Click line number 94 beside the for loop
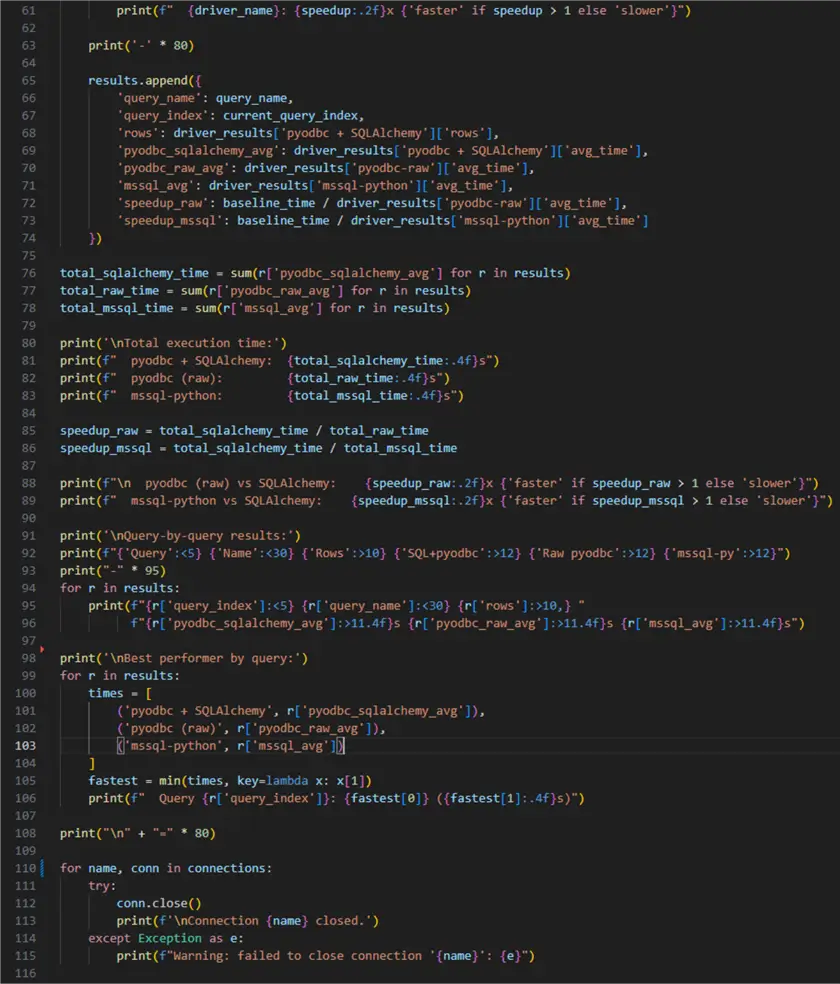The height and width of the screenshot is (984, 840). 29,588
